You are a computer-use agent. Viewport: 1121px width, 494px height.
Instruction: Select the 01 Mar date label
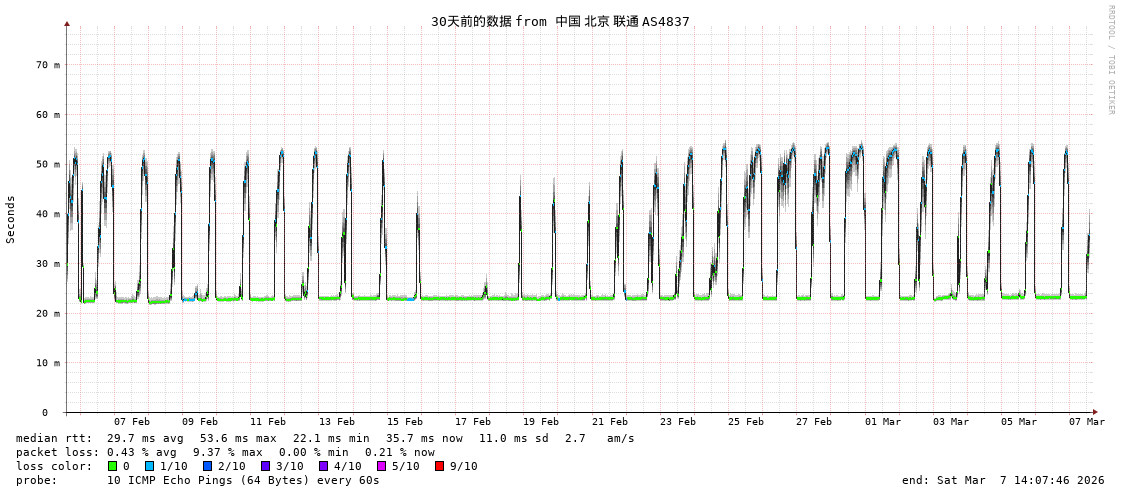point(882,422)
